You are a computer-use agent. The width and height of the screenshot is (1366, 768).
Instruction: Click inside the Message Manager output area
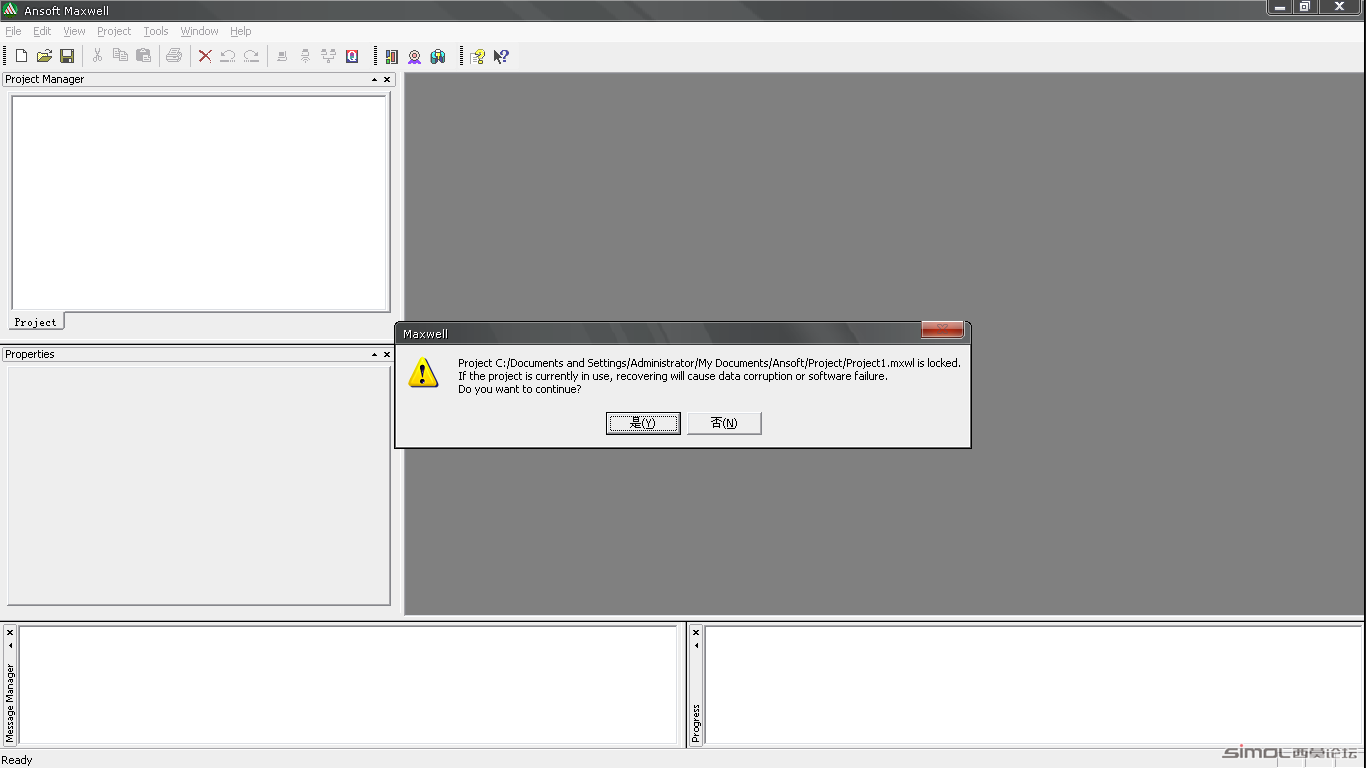click(x=348, y=685)
